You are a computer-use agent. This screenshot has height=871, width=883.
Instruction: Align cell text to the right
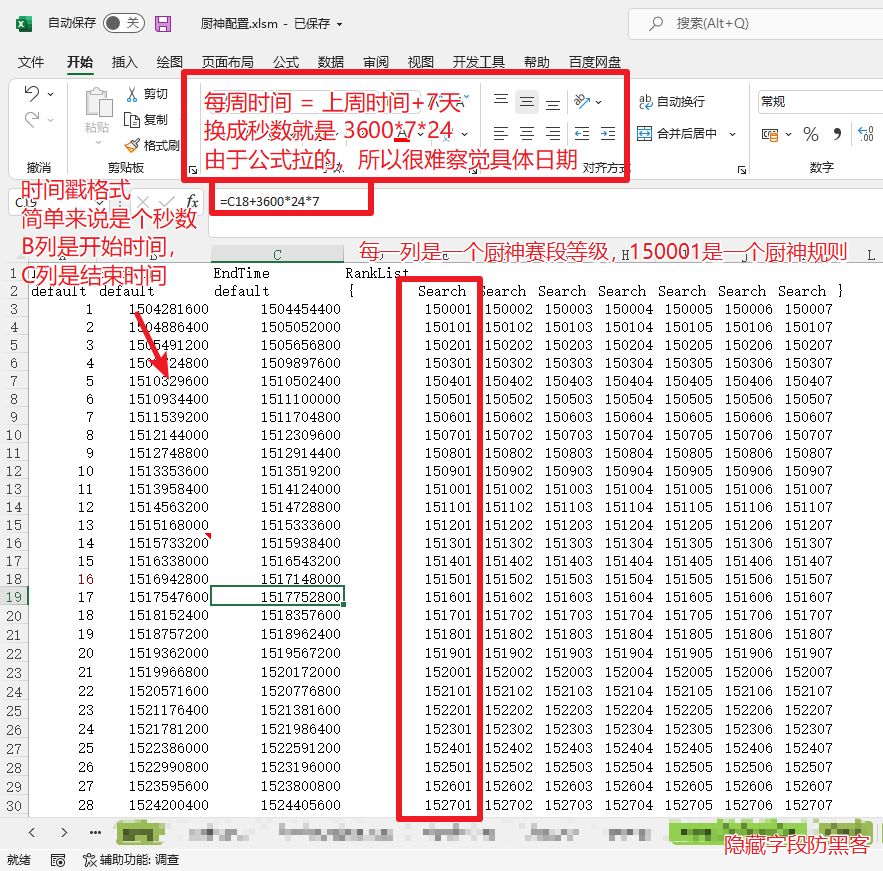553,133
